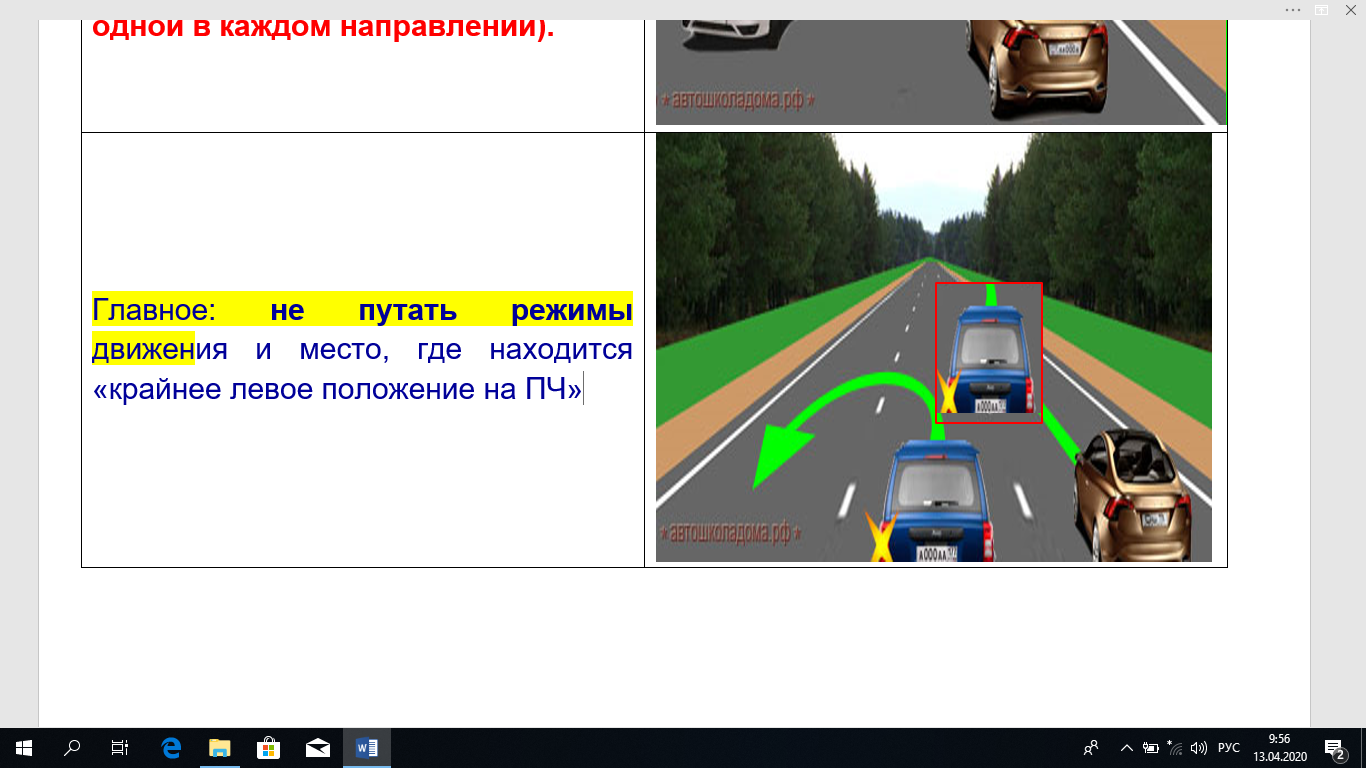Open File Explorer from taskbar
Image resolution: width=1366 pixels, height=768 pixels.
220,747
